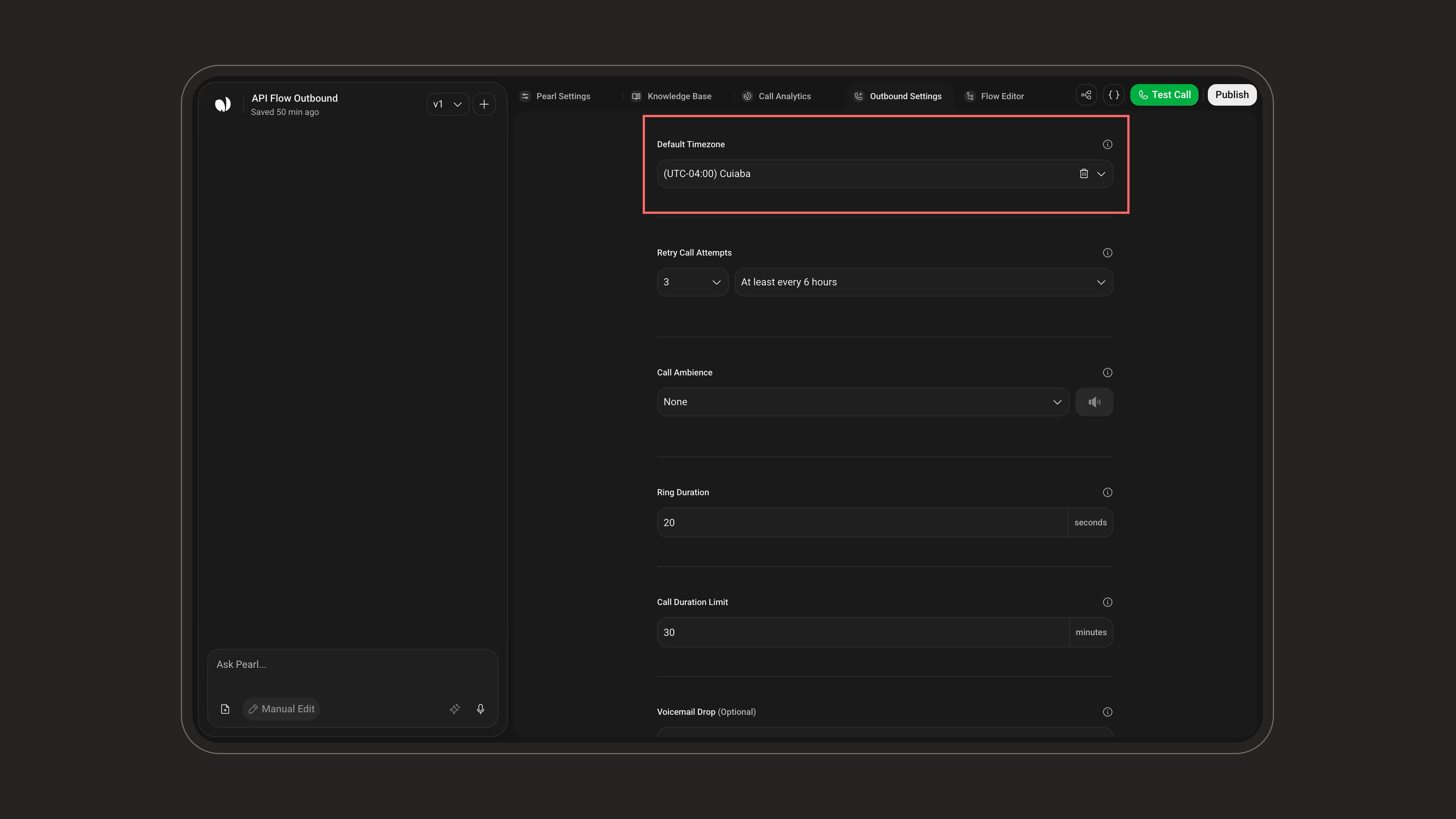The height and width of the screenshot is (819, 1456).
Task: View Call Duration Limit info icon
Action: pyautogui.click(x=1107, y=602)
